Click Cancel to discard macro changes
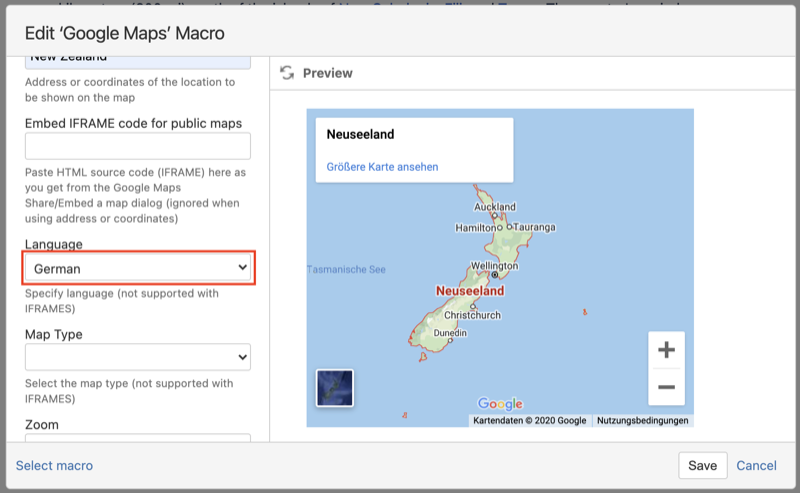Viewport: 800px width, 493px height. [x=756, y=465]
